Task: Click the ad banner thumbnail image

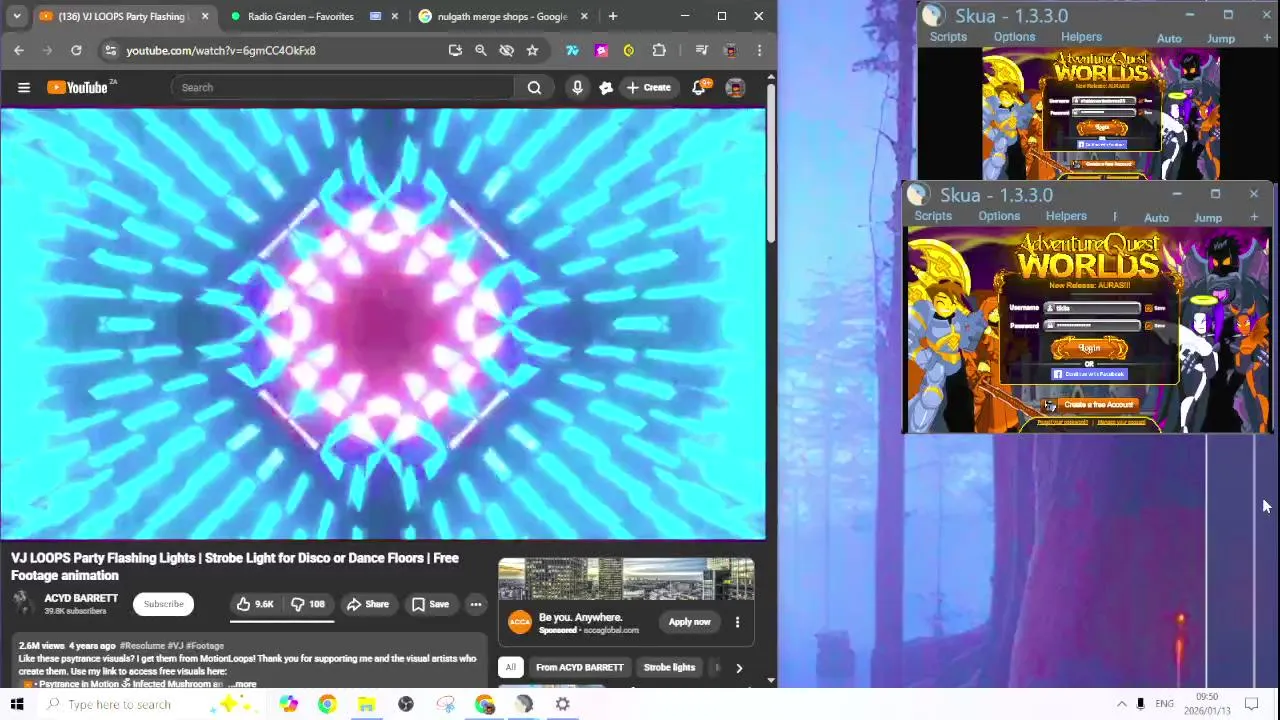Action: point(626,579)
